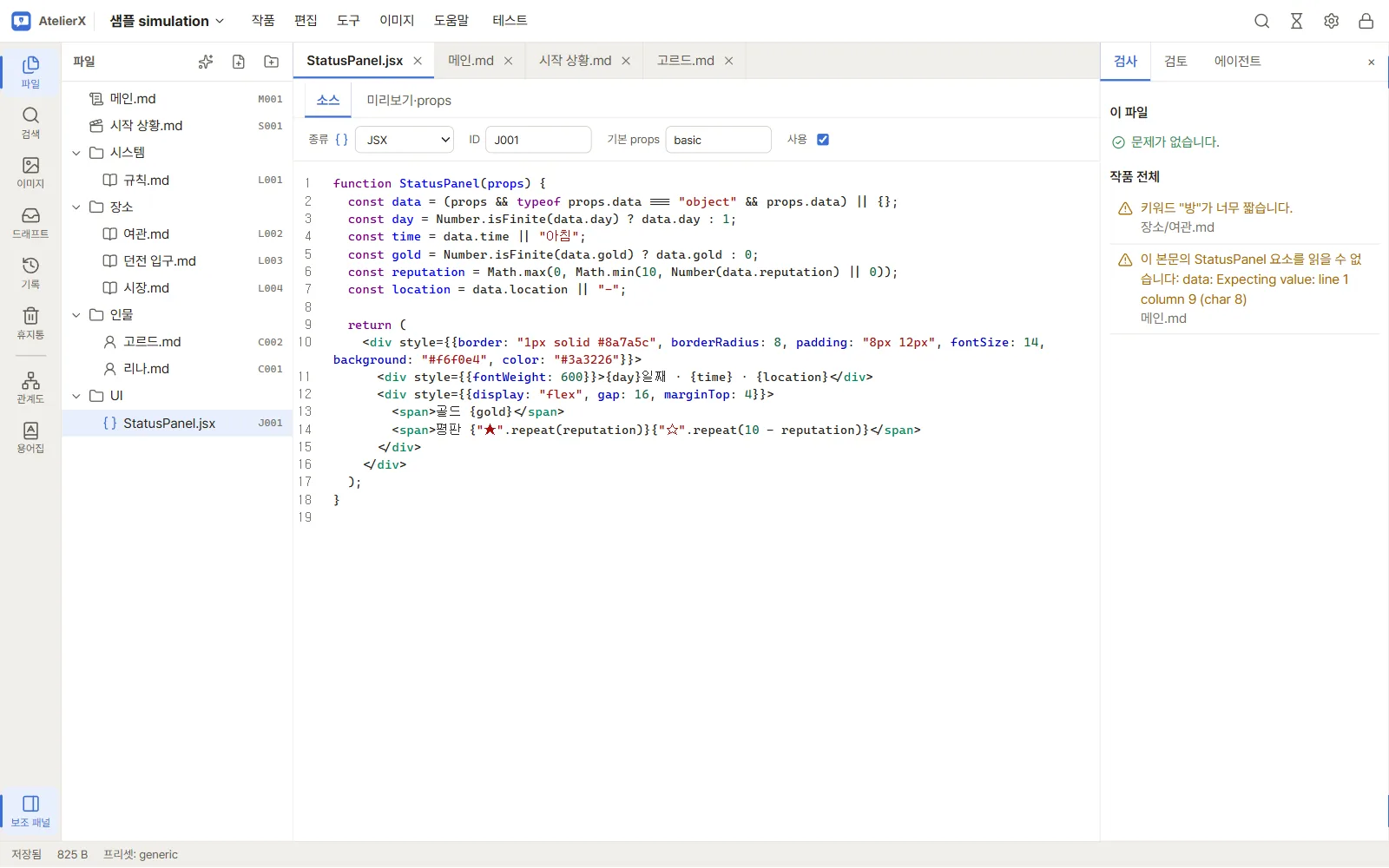Create a new file with the file-plus icon
The image size is (1389, 868).
[x=239, y=62]
